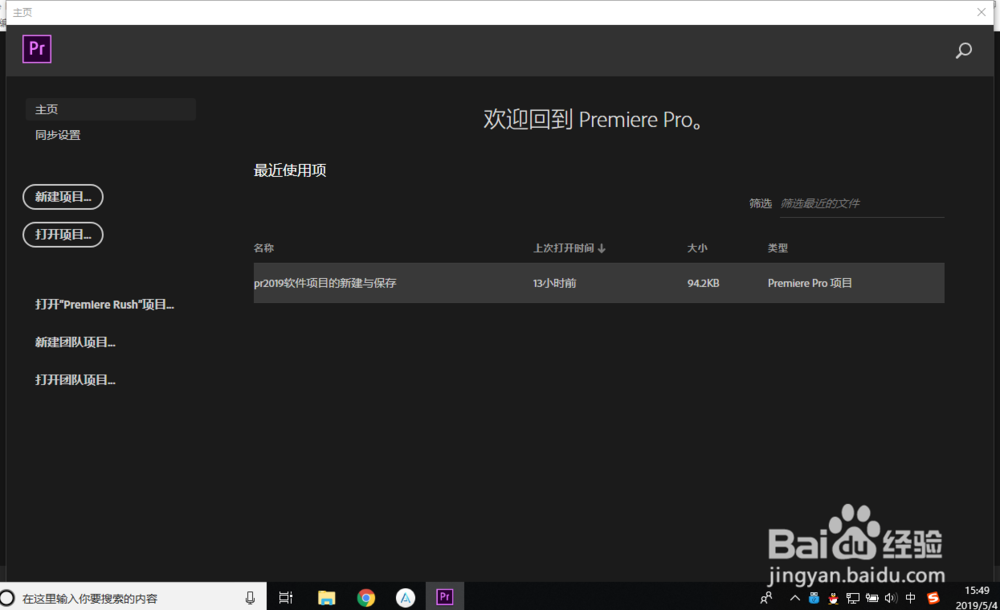Click the 打开项目... button
The height and width of the screenshot is (610, 1000).
pos(63,235)
